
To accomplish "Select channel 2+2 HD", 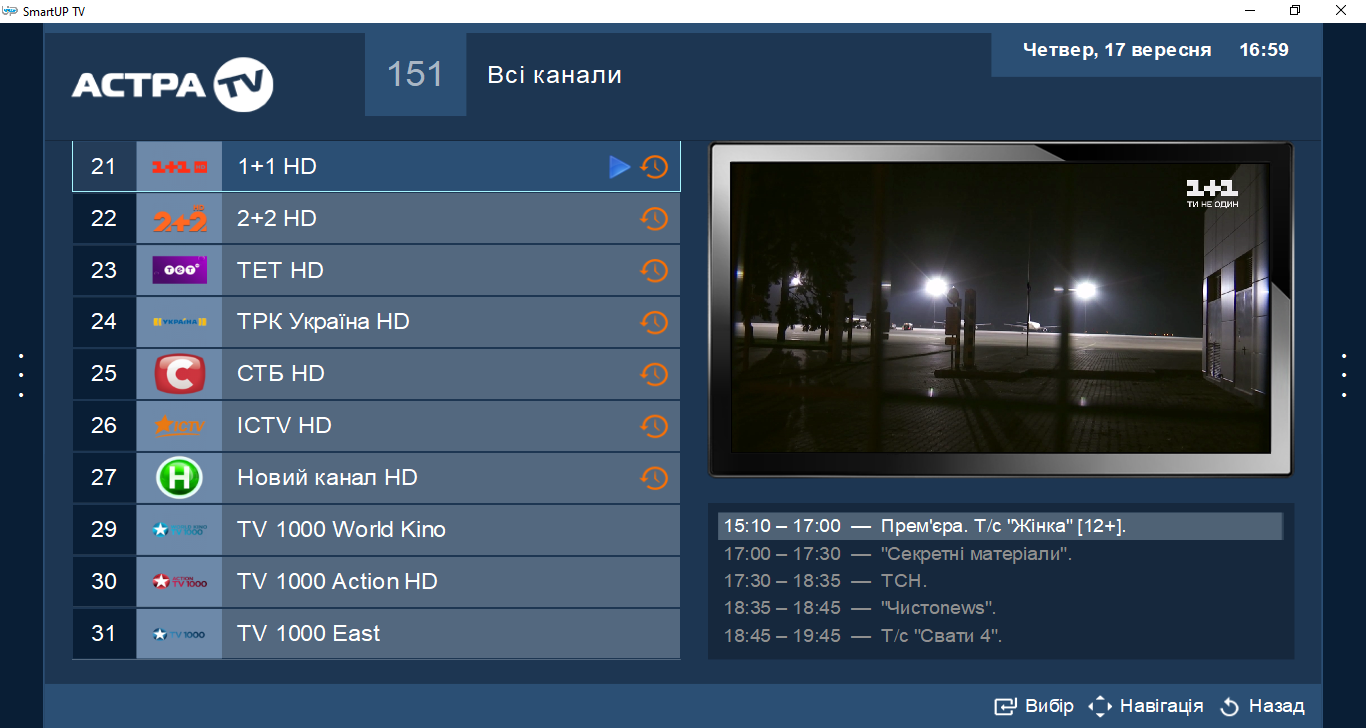I will pyautogui.click(x=376, y=219).
